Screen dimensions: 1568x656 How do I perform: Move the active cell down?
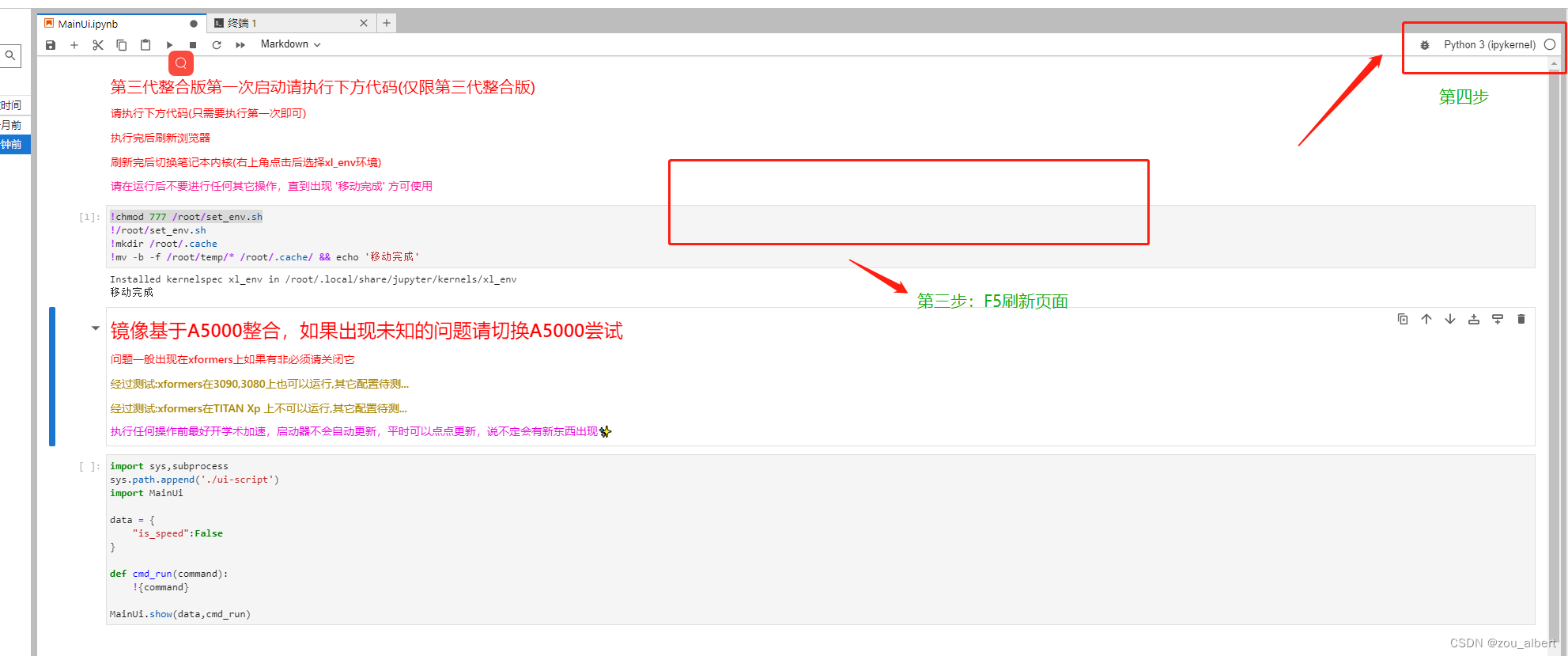(x=1450, y=319)
